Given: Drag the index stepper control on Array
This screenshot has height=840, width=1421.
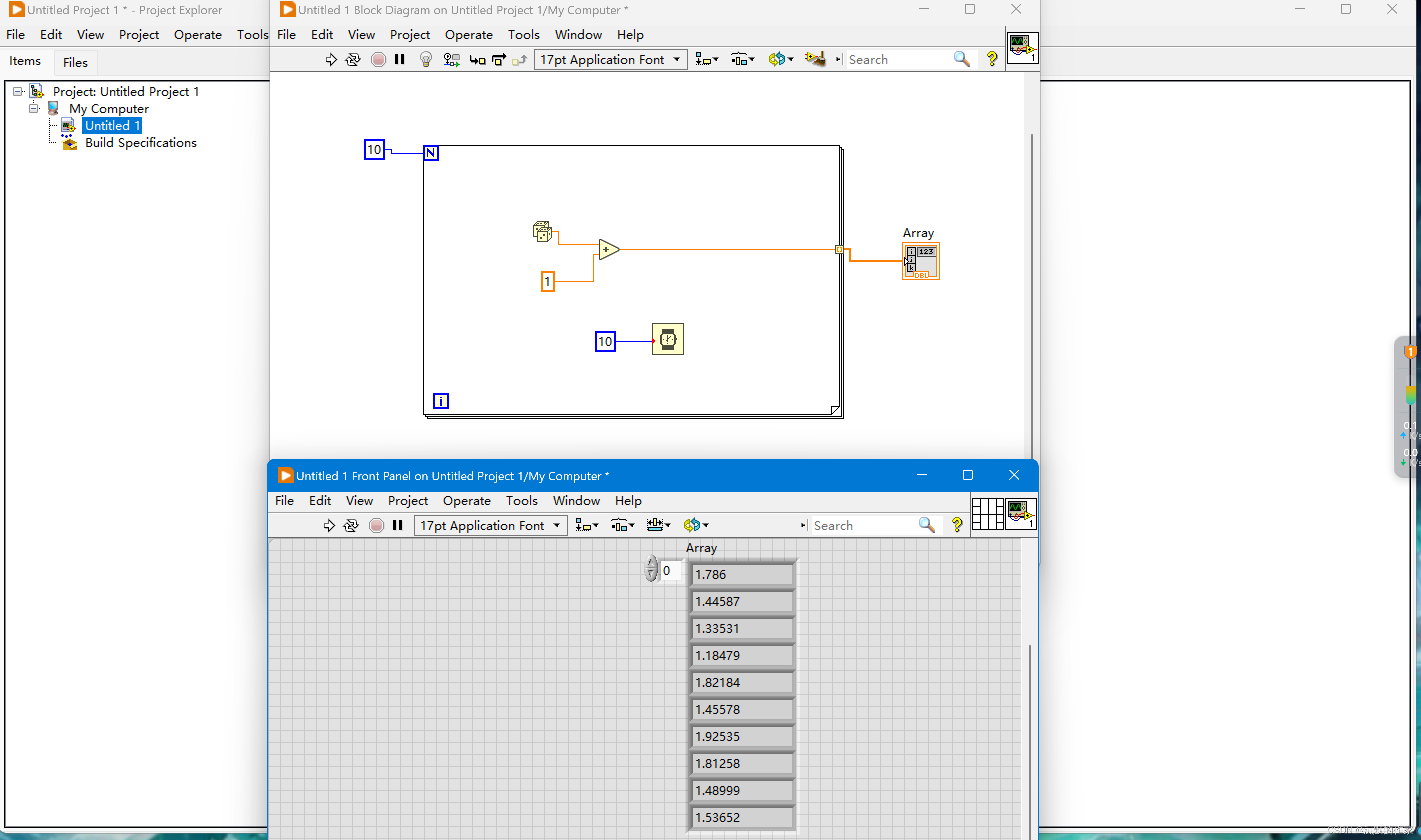Looking at the screenshot, I should [651, 569].
